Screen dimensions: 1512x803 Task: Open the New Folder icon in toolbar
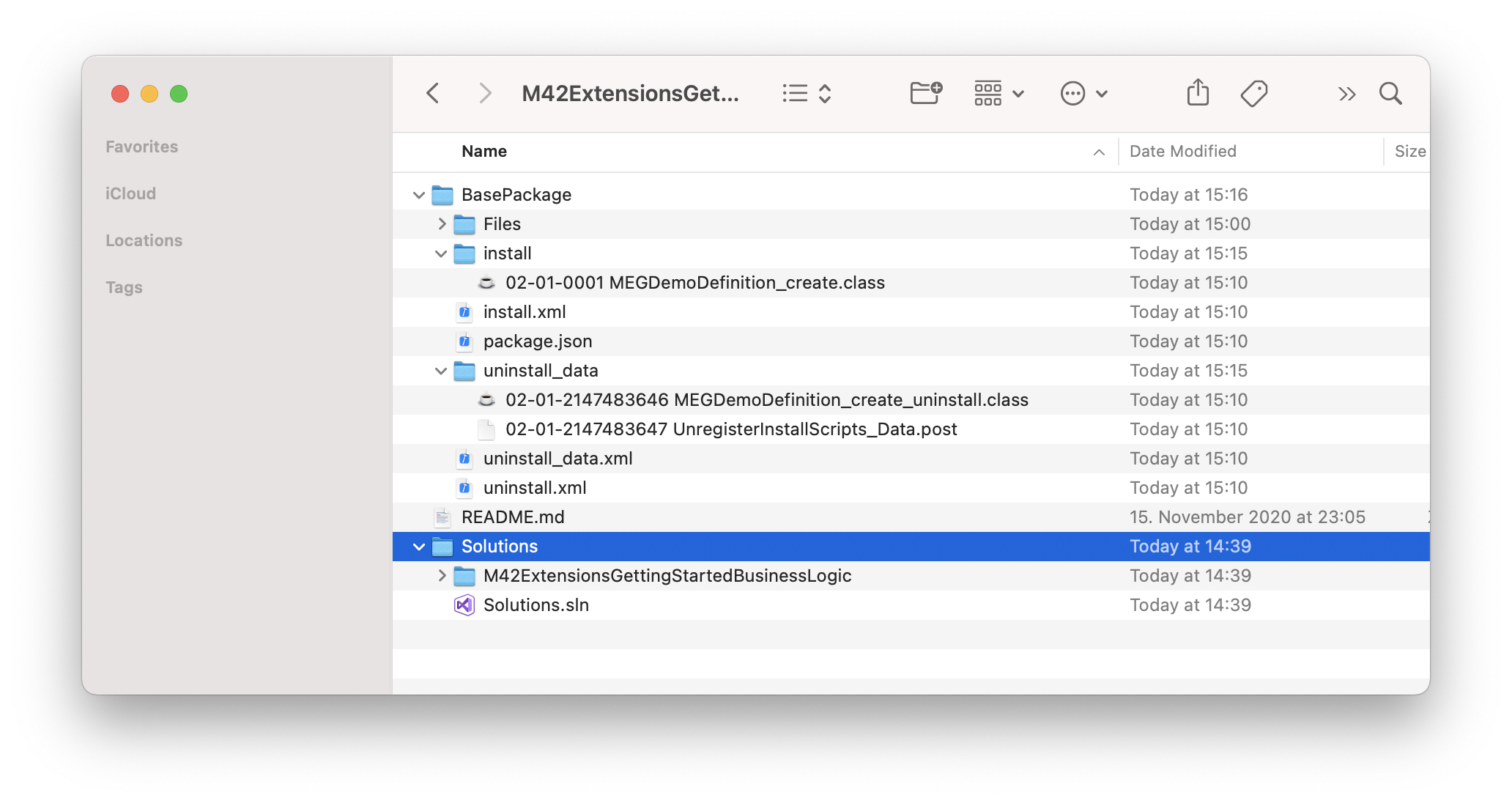point(925,93)
